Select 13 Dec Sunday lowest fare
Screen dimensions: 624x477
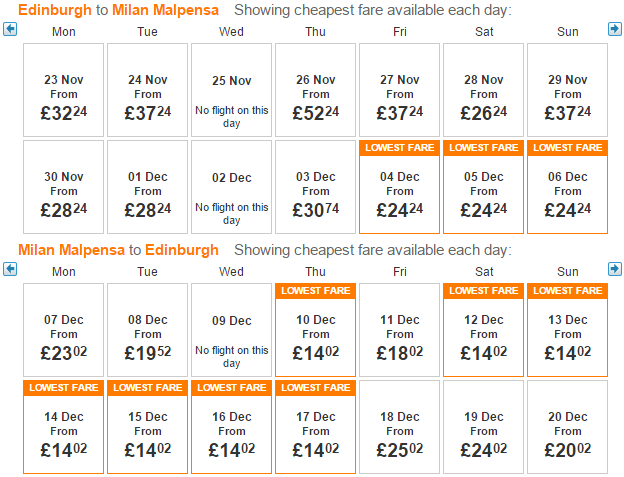(567, 330)
